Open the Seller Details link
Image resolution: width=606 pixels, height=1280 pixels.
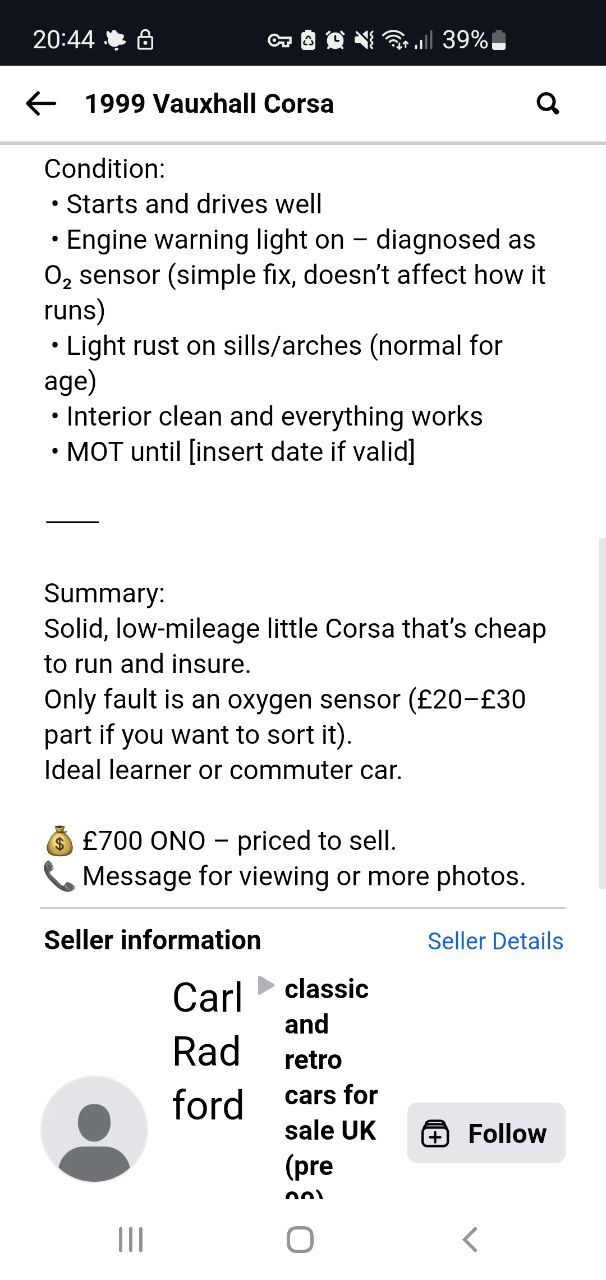tap(495, 941)
